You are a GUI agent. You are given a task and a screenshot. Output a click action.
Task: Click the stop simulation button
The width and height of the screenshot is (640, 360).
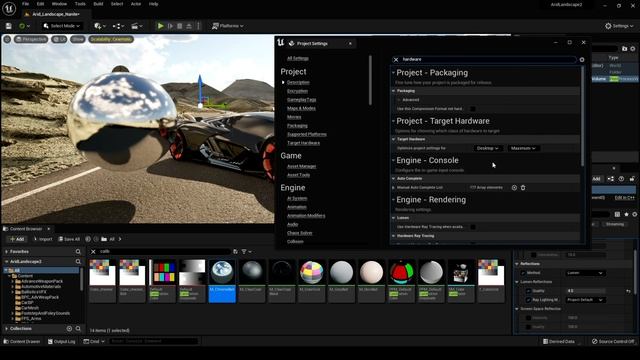click(180, 26)
